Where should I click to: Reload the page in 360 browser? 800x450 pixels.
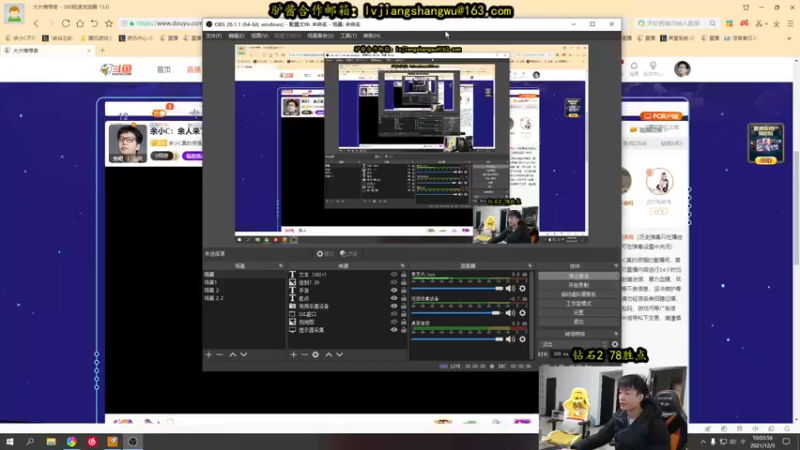point(65,23)
